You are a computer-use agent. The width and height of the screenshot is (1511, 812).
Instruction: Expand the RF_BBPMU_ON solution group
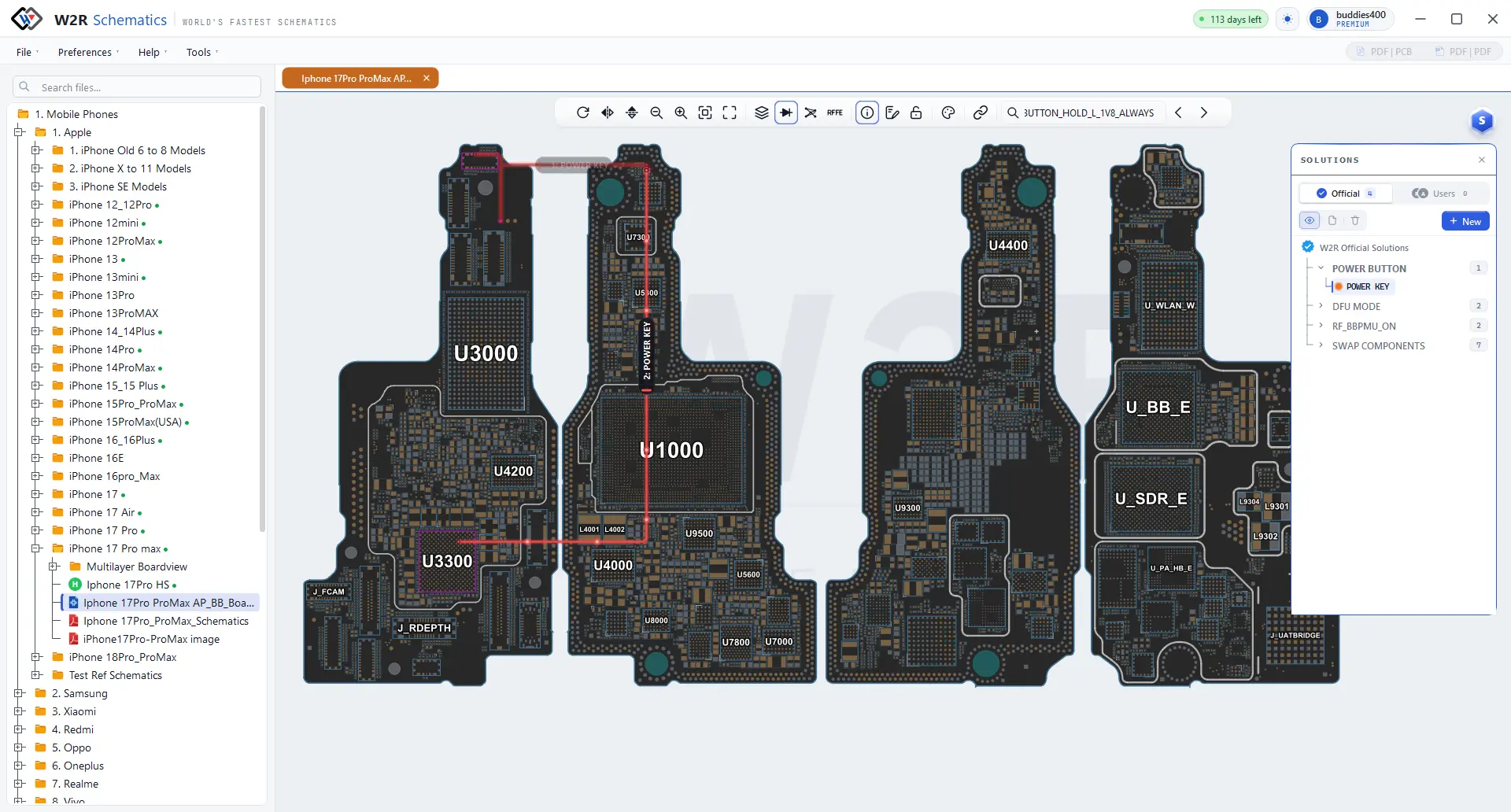coord(1321,326)
